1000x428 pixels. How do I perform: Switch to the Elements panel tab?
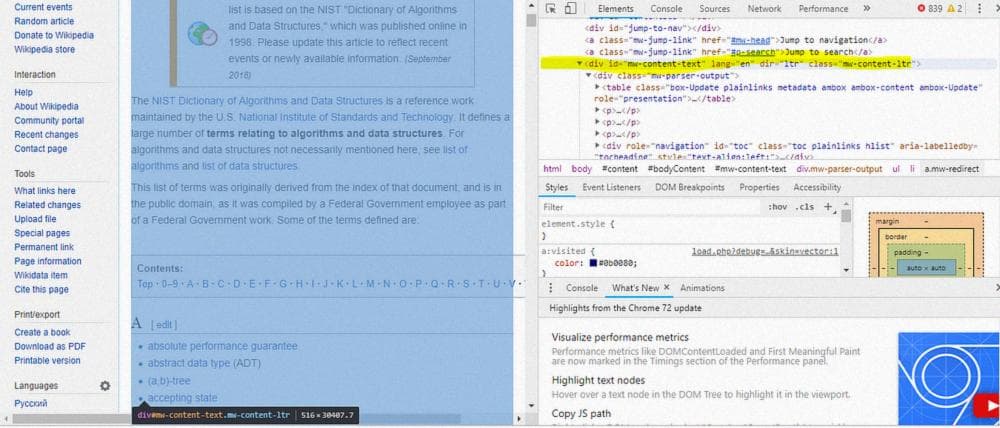pyautogui.click(x=615, y=9)
